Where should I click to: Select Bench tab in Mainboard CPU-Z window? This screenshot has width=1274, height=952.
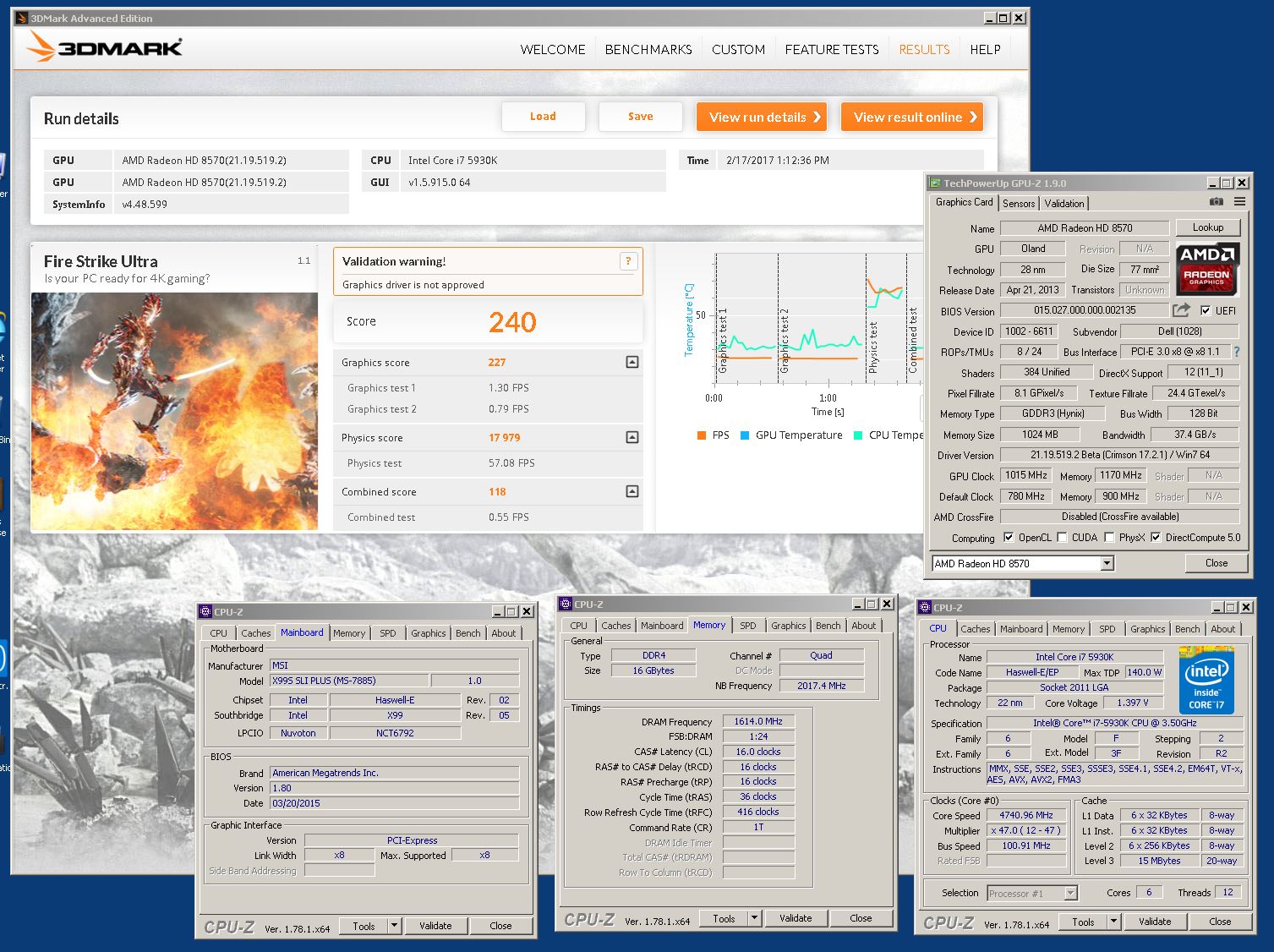pos(467,632)
